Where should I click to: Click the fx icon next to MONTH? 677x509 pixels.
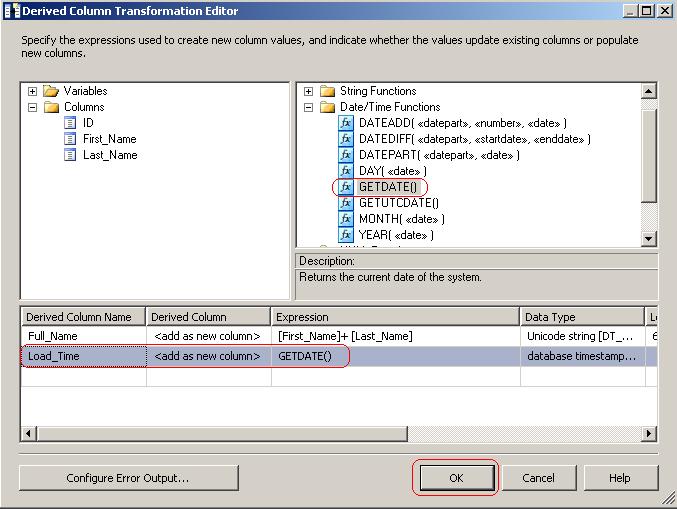[345, 219]
